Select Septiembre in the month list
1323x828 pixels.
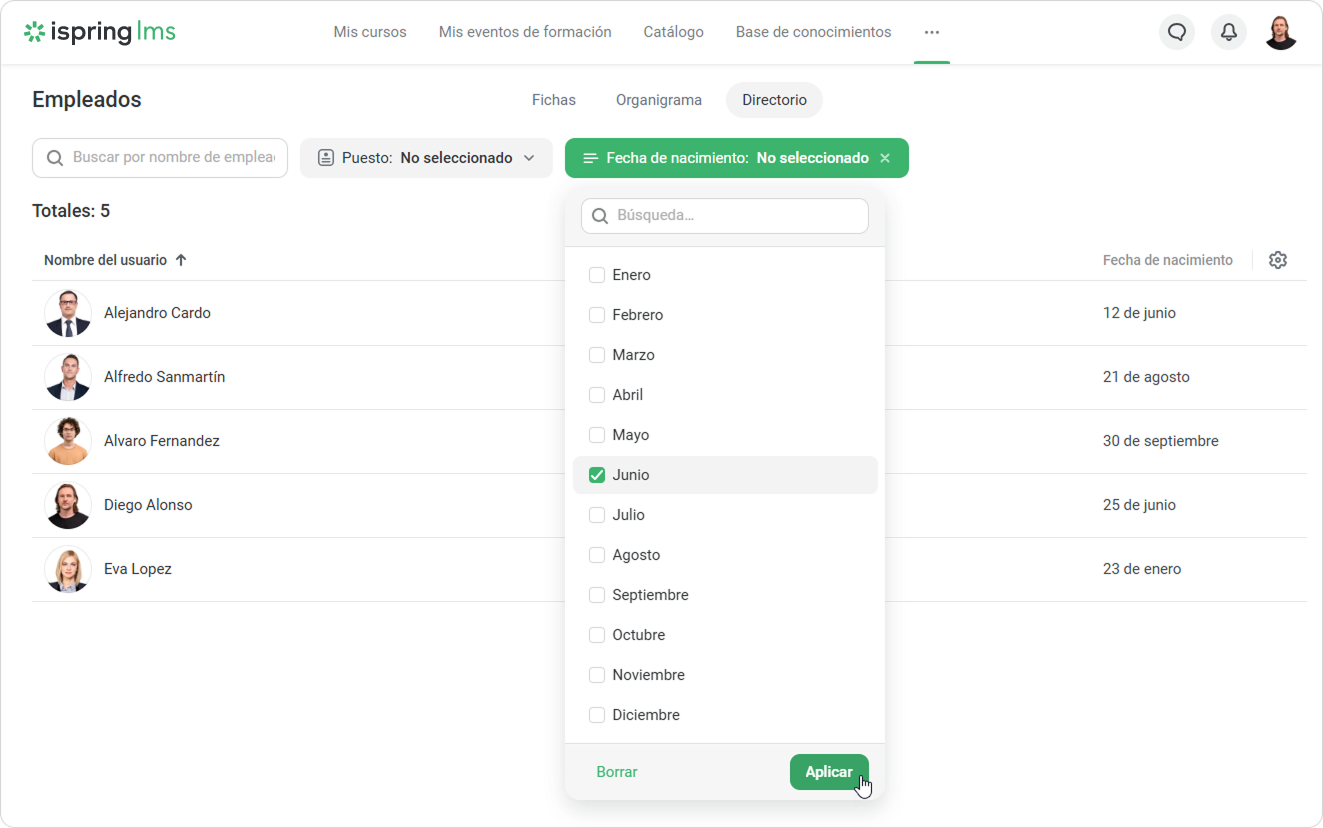coord(650,595)
